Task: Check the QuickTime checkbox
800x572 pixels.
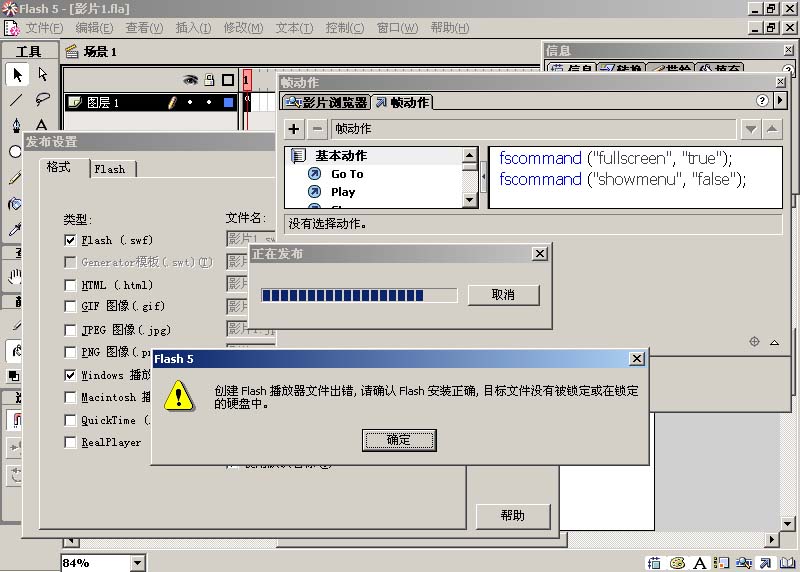Action: tap(70, 420)
